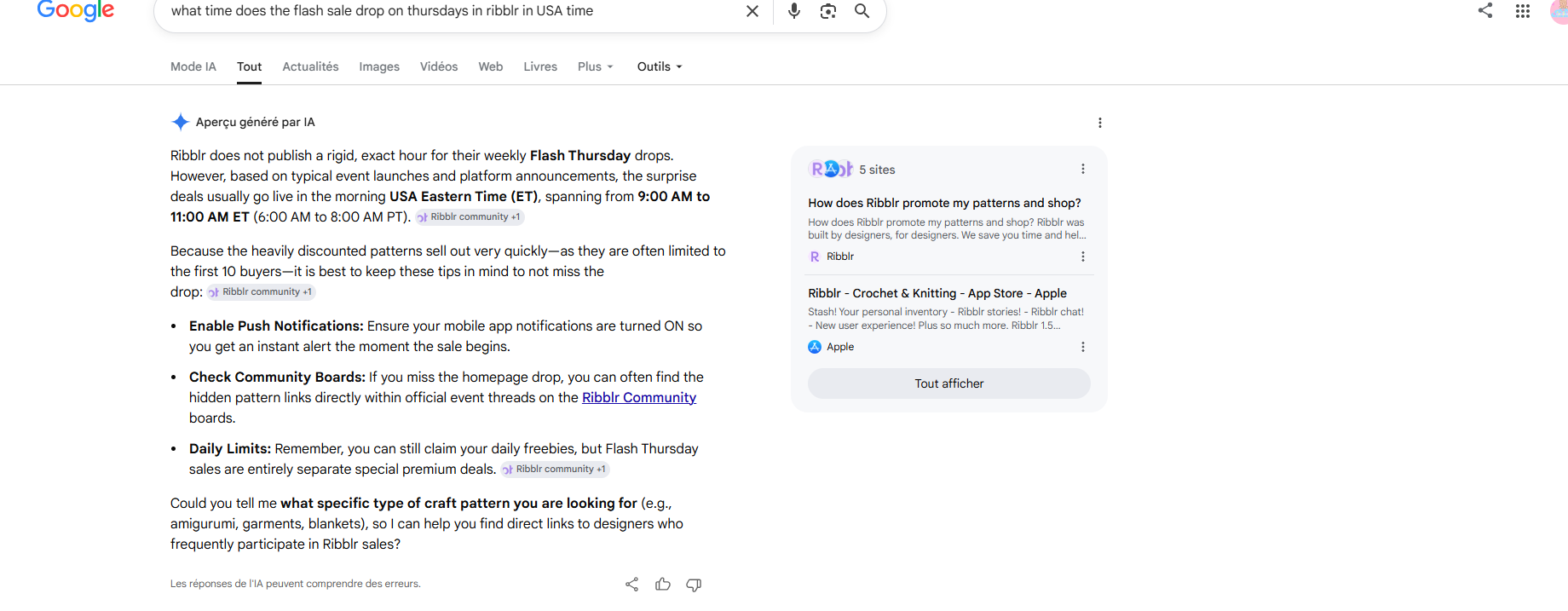Click the 'Check Community Boards:' bullet heading

click(277, 377)
